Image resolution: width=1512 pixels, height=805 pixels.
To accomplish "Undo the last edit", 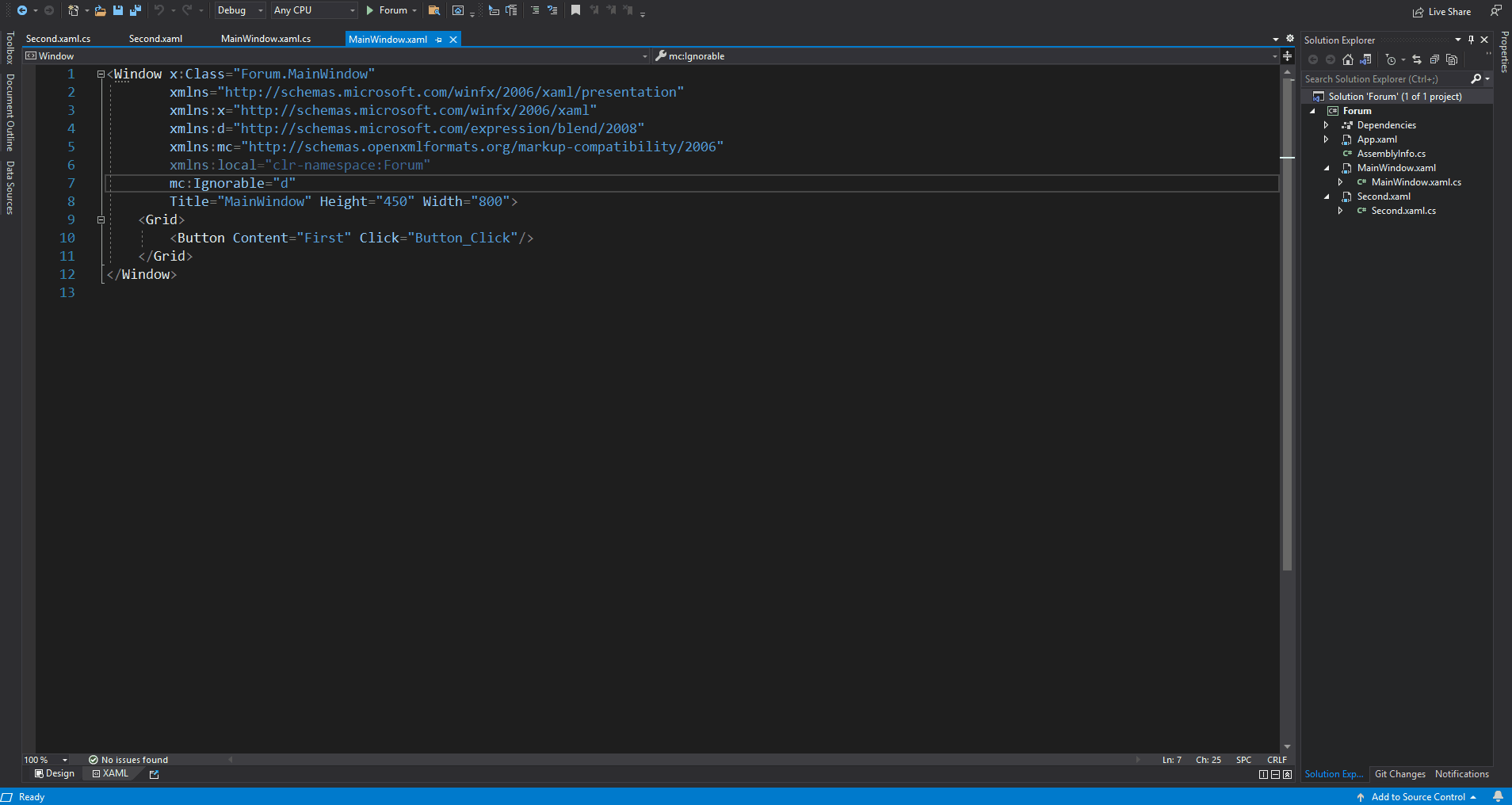I will click(158, 10).
